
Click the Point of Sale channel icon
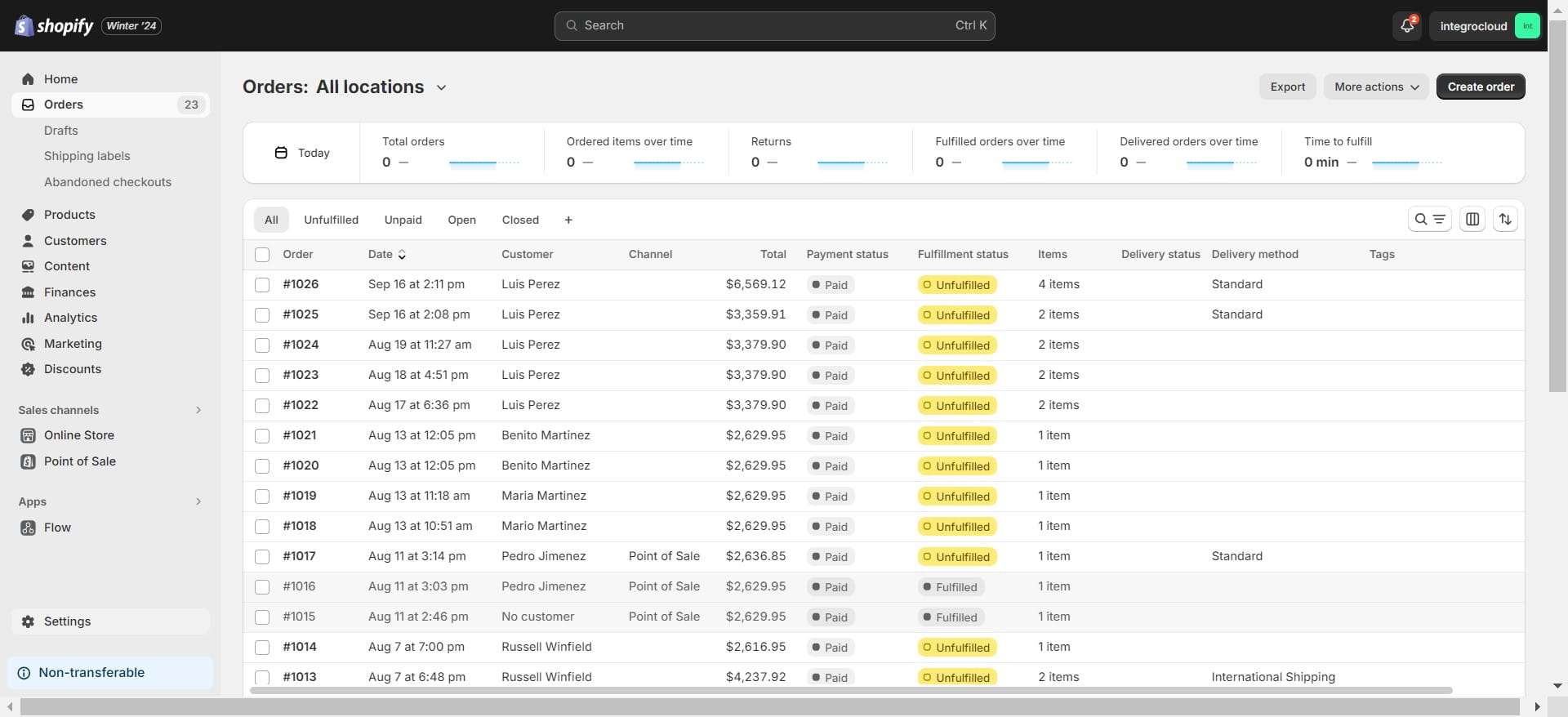28,461
